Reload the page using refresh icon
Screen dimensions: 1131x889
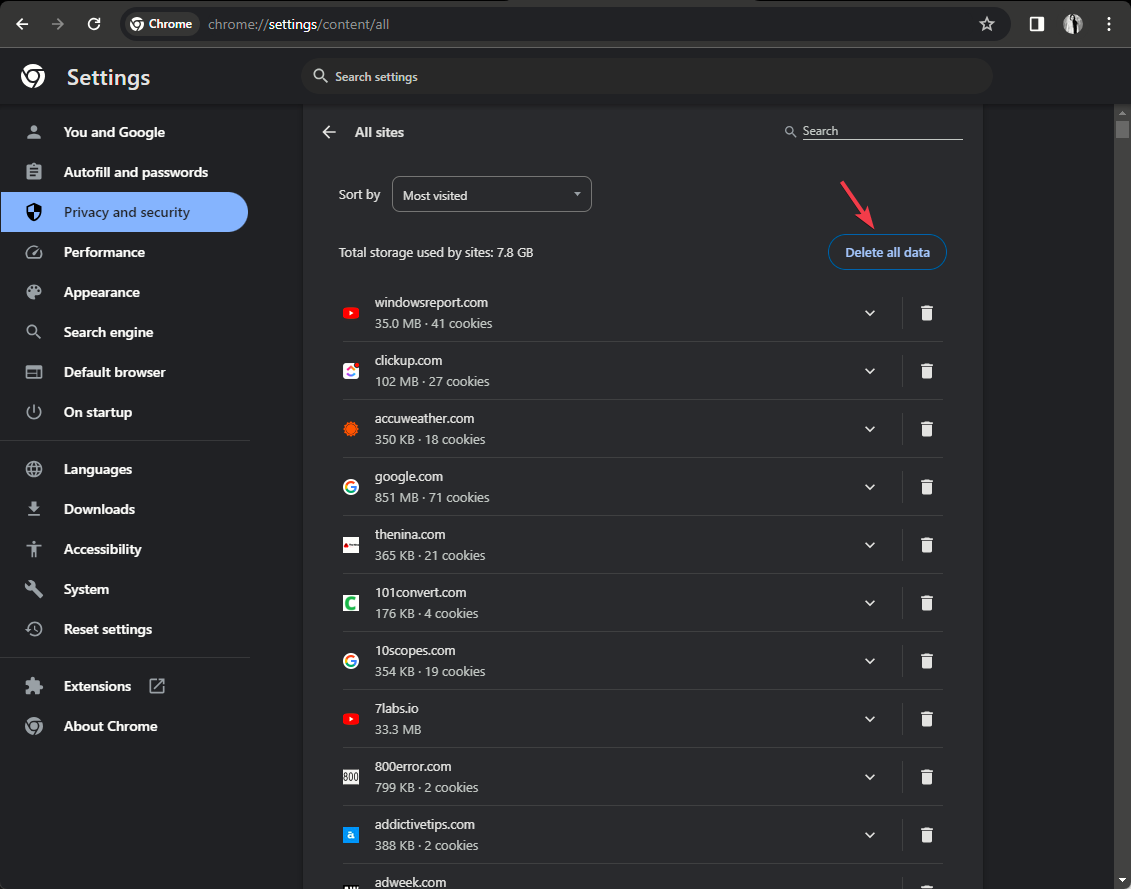[x=94, y=24]
